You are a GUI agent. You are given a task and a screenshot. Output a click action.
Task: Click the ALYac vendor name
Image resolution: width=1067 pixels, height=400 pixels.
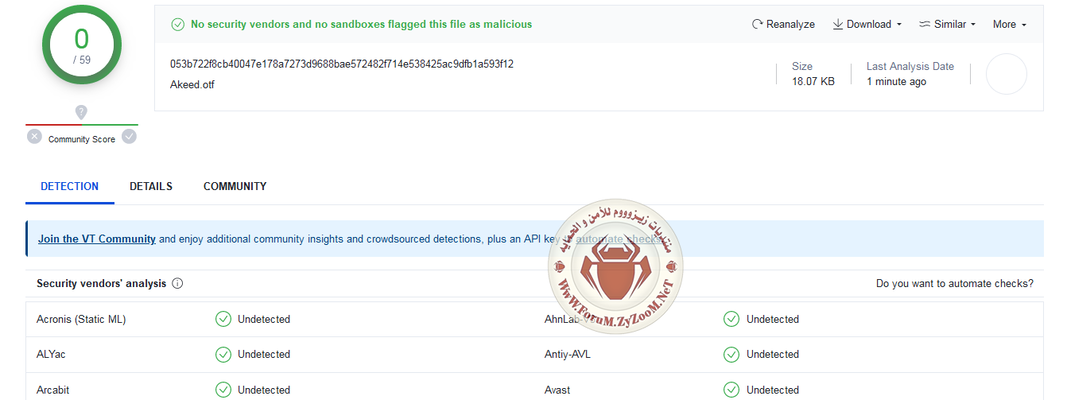pyautogui.click(x=51, y=354)
